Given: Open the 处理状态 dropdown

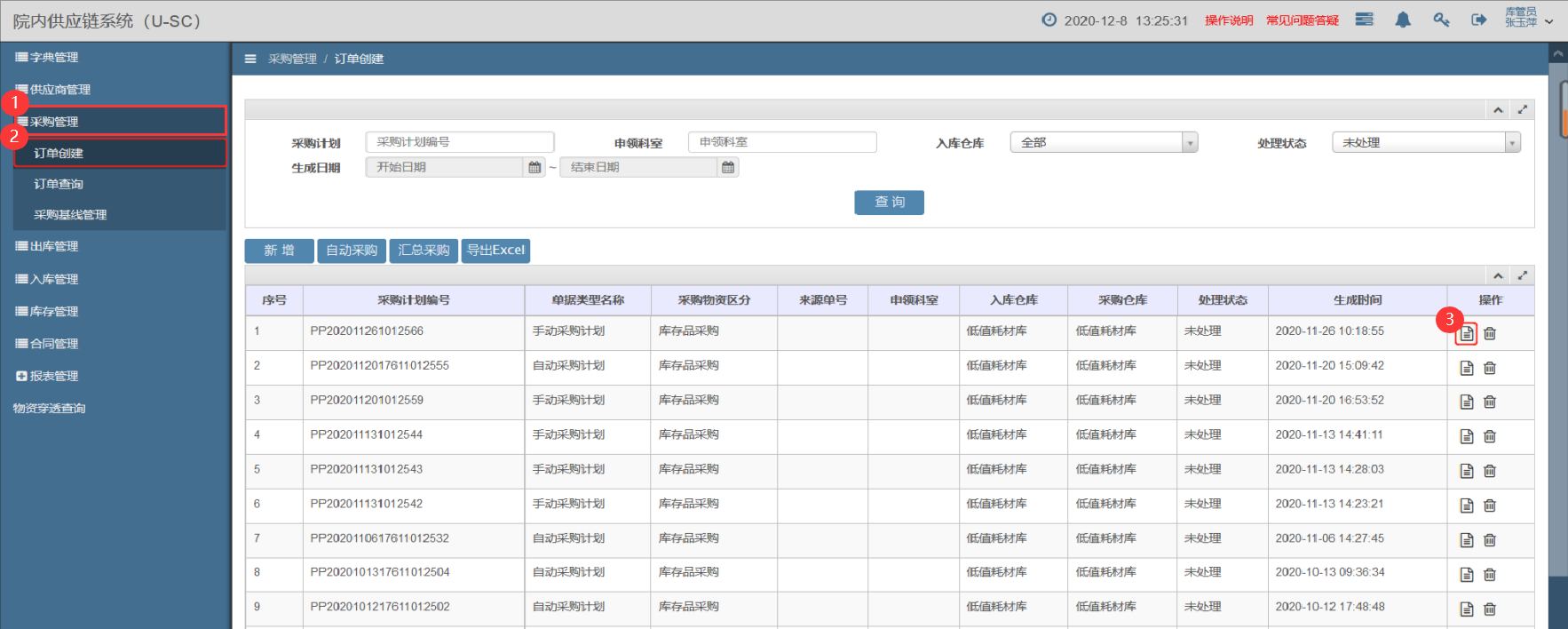Looking at the screenshot, I should click(x=1426, y=142).
